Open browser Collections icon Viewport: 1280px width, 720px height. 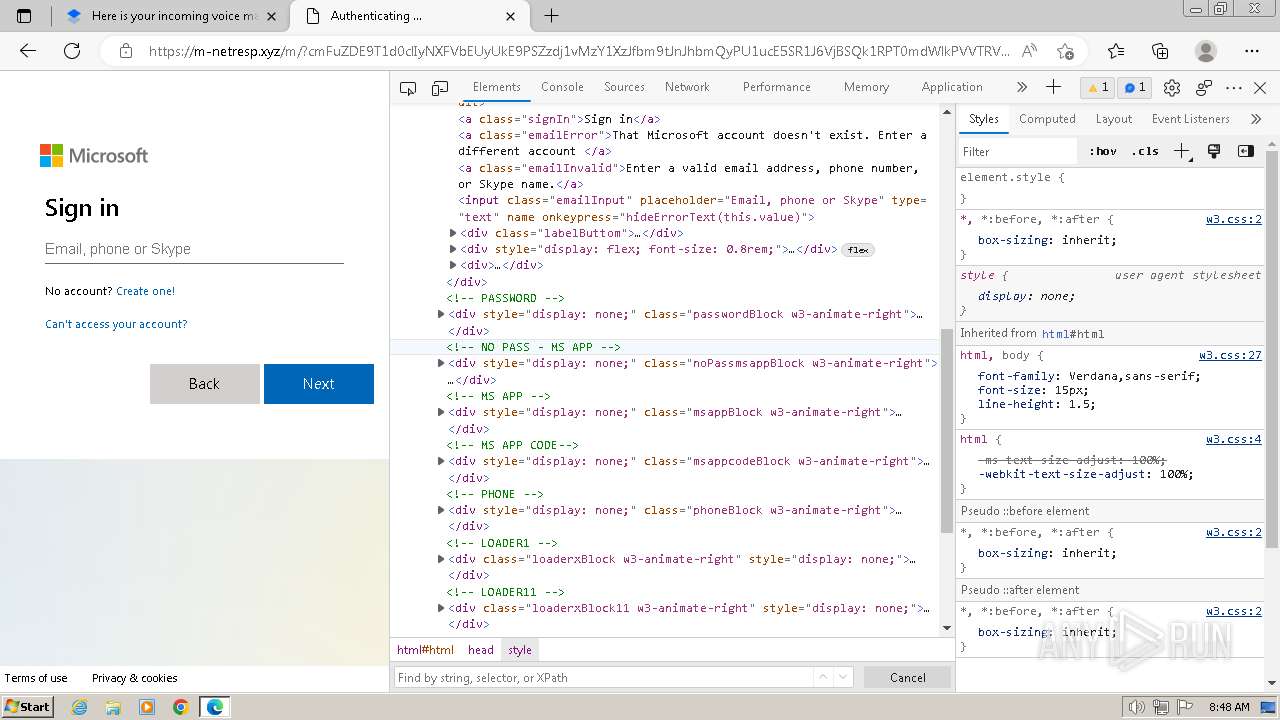click(1160, 51)
